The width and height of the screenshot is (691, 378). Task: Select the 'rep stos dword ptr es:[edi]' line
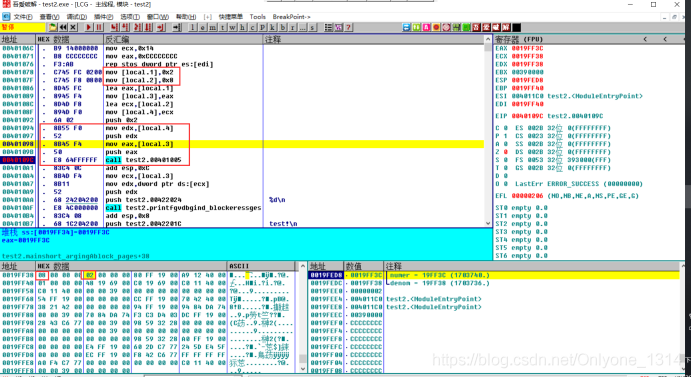(241, 64)
